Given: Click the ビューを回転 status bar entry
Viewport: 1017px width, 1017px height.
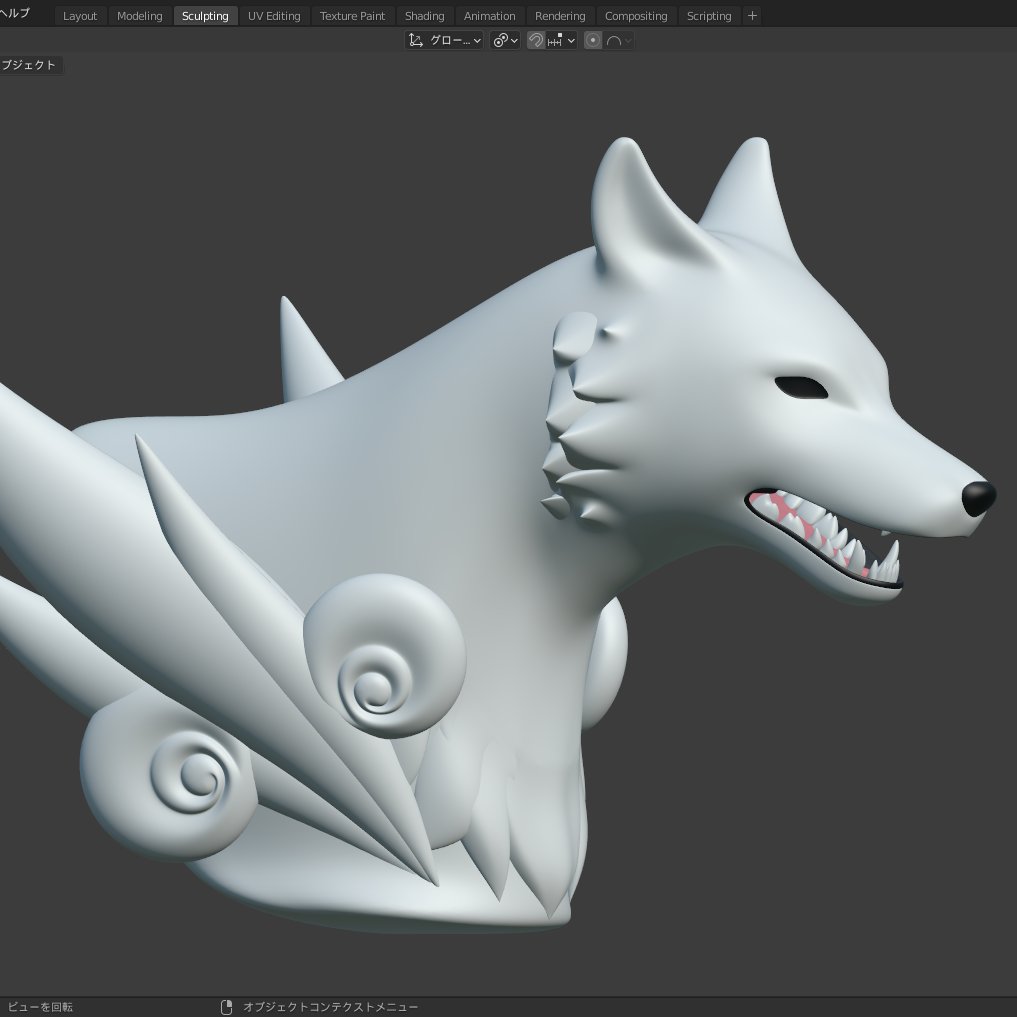Looking at the screenshot, I should pyautogui.click(x=40, y=1007).
